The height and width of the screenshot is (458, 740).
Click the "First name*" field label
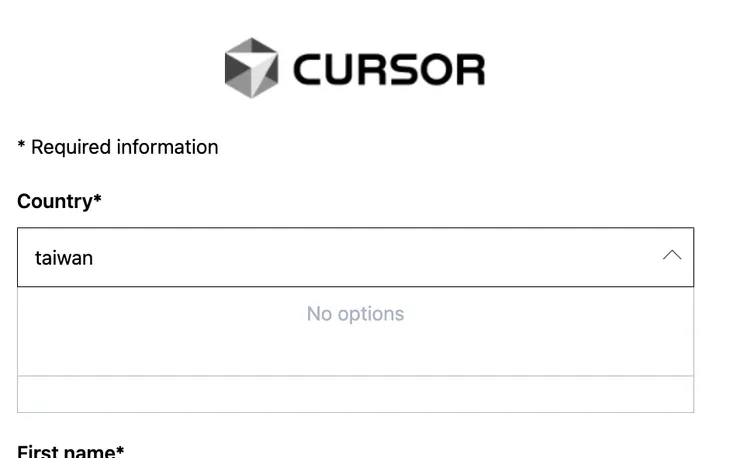[70, 451]
